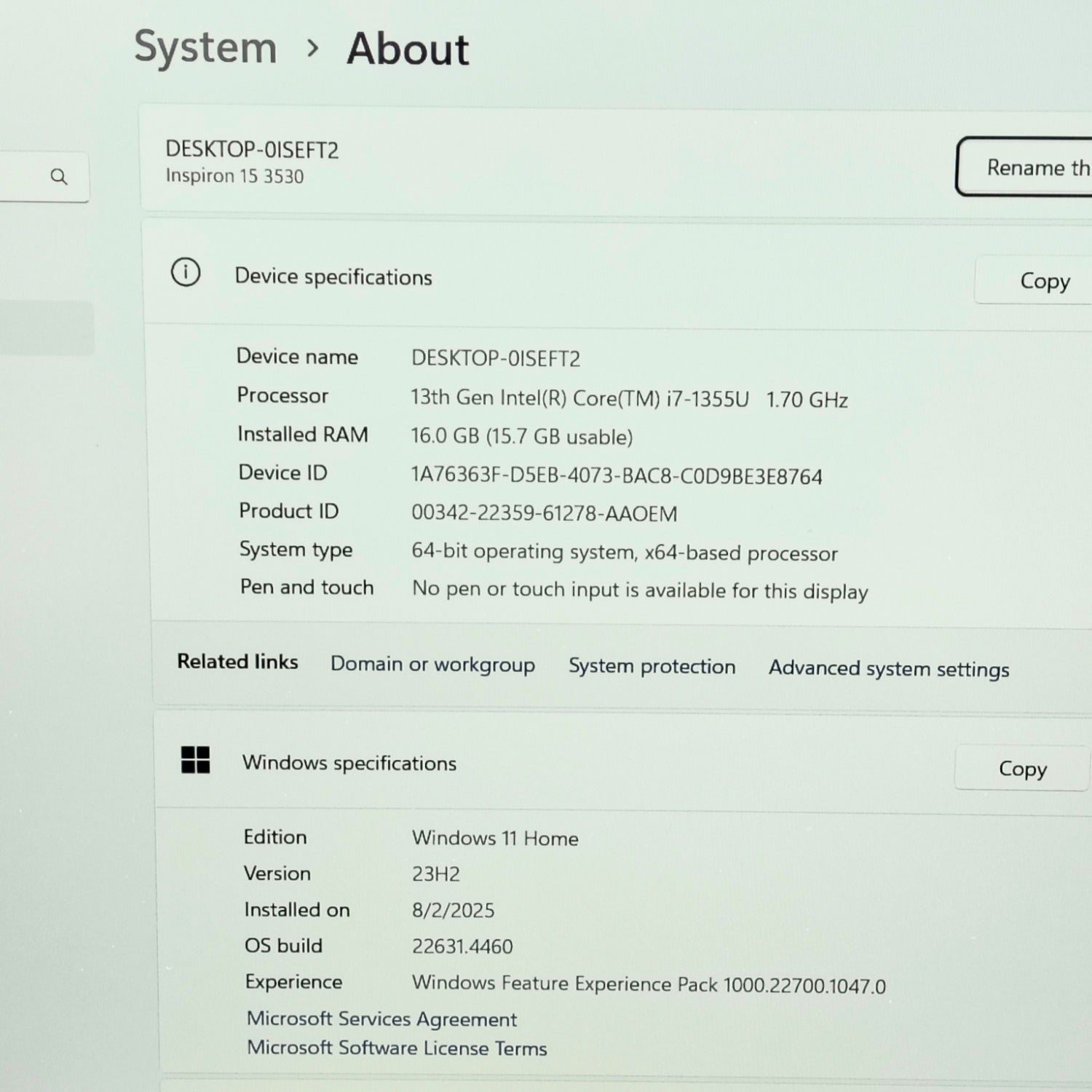Copy the Windows specifications
Image resolution: width=1092 pixels, height=1092 pixels.
1022,768
